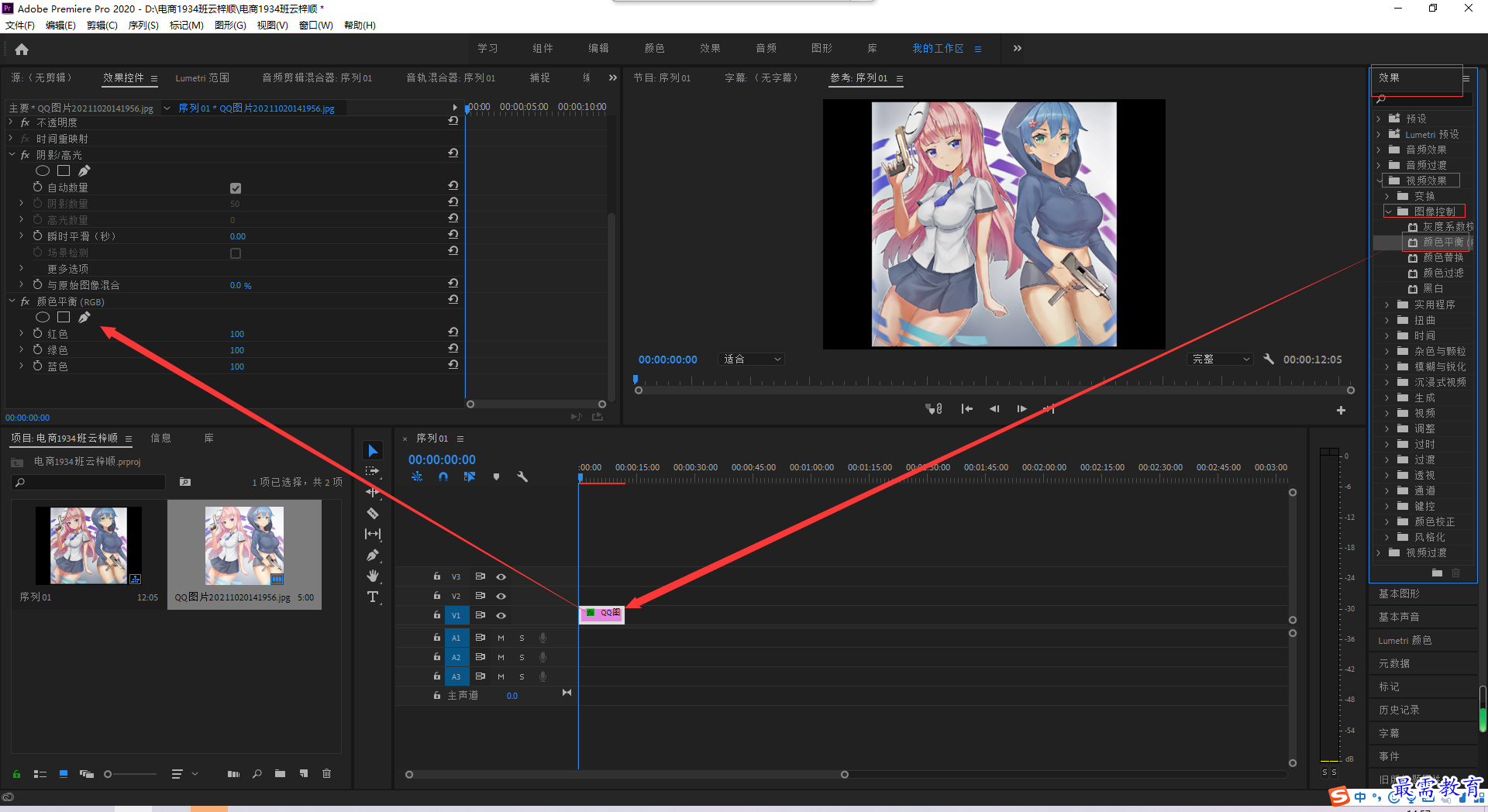This screenshot has width=1488, height=812.
Task: Collapse the 图像控制 folder
Action: click(1388, 212)
